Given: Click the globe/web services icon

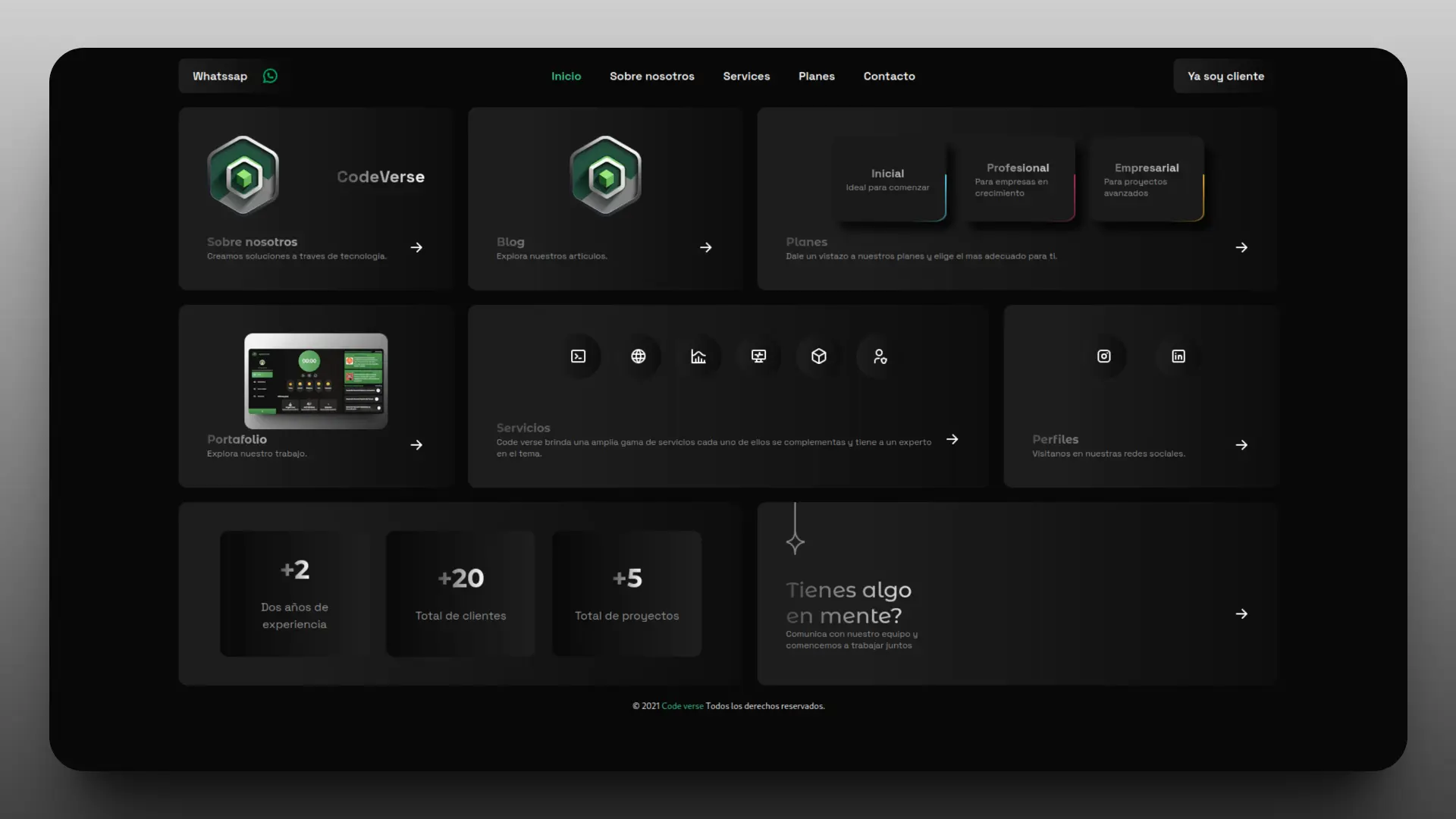Looking at the screenshot, I should coord(638,356).
